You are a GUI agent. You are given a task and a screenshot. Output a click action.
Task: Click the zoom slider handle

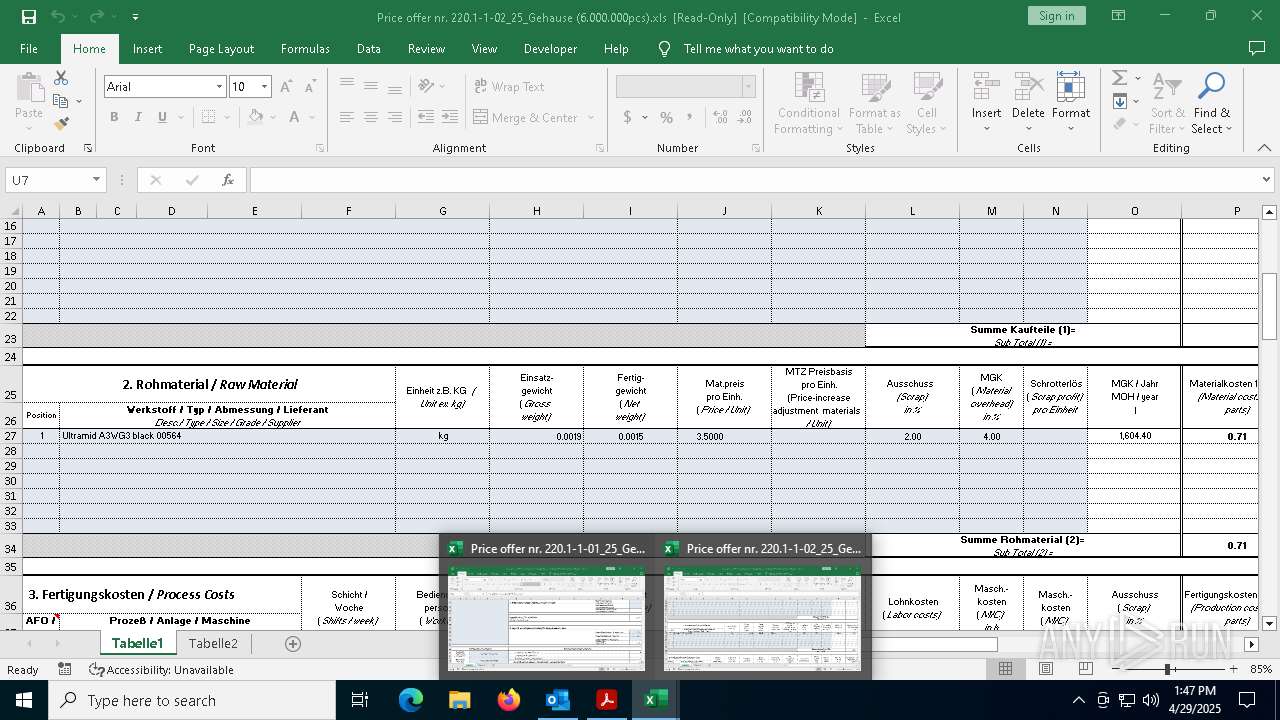1167,669
